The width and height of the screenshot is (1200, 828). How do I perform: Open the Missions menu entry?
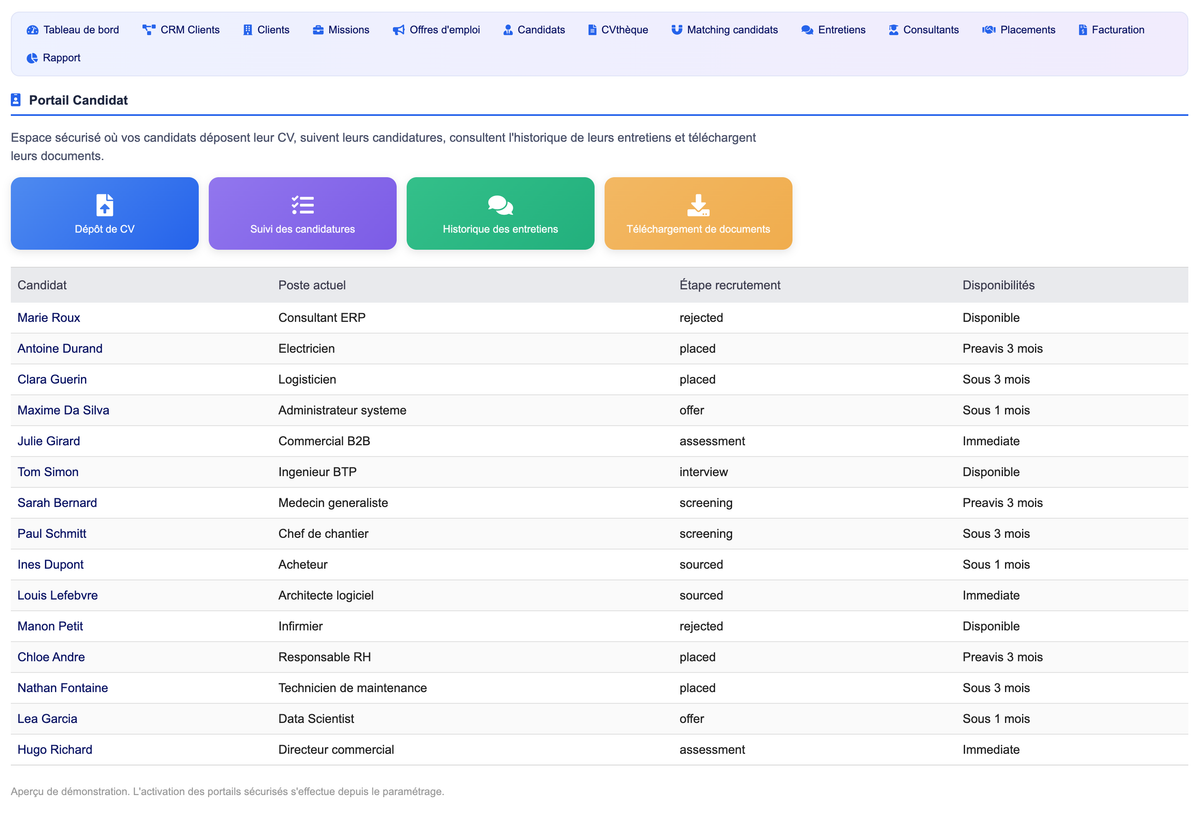[341, 30]
